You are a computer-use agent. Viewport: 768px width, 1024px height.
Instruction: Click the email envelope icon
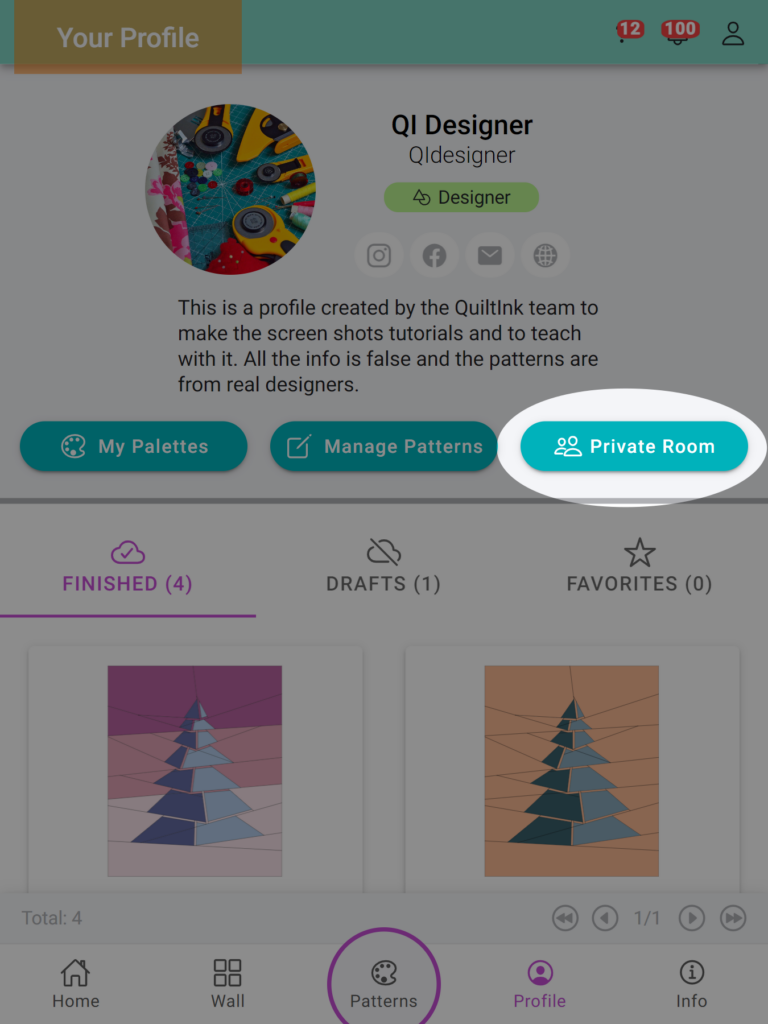point(490,255)
